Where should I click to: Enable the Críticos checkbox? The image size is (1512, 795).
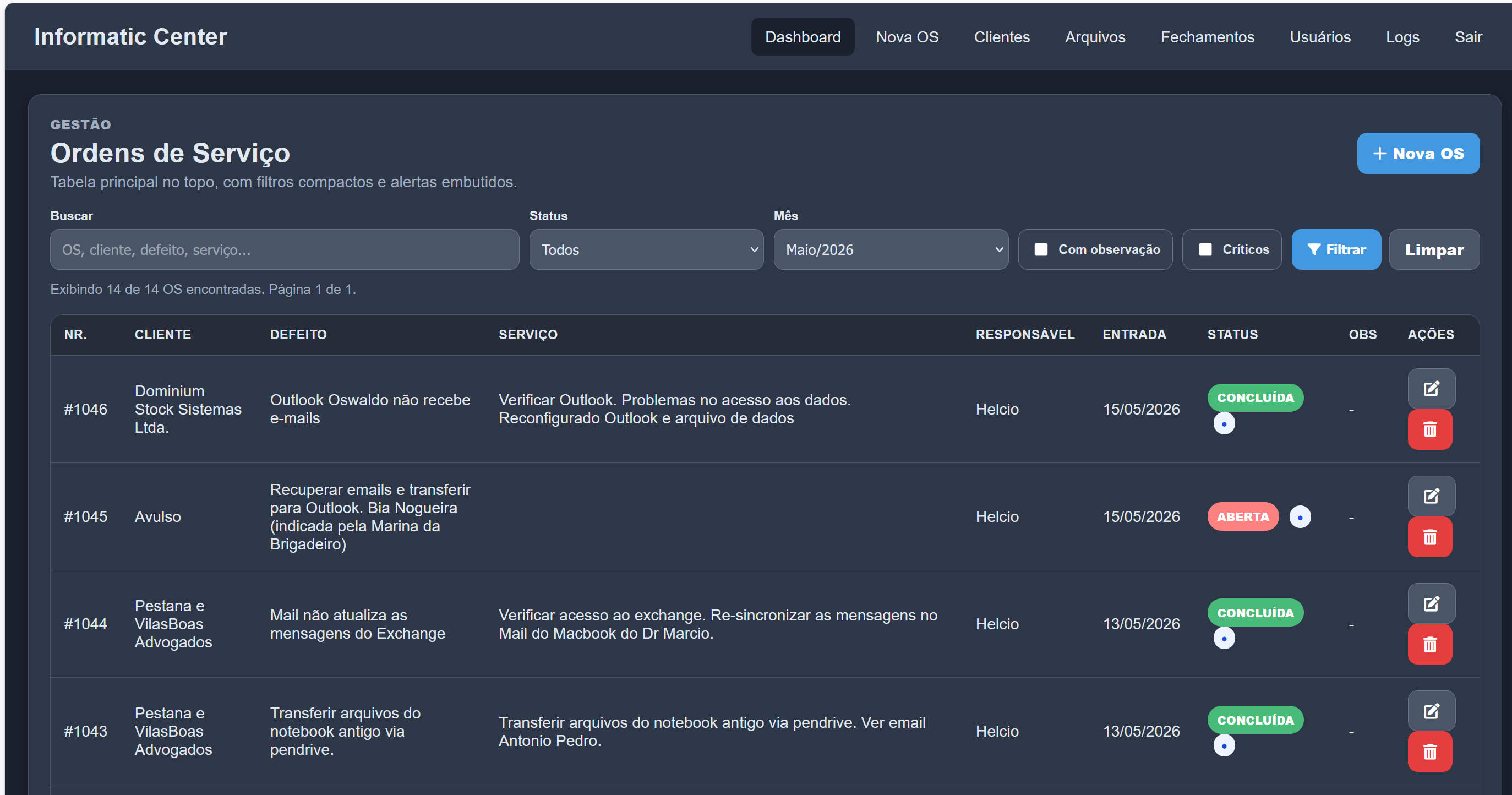(x=1205, y=249)
